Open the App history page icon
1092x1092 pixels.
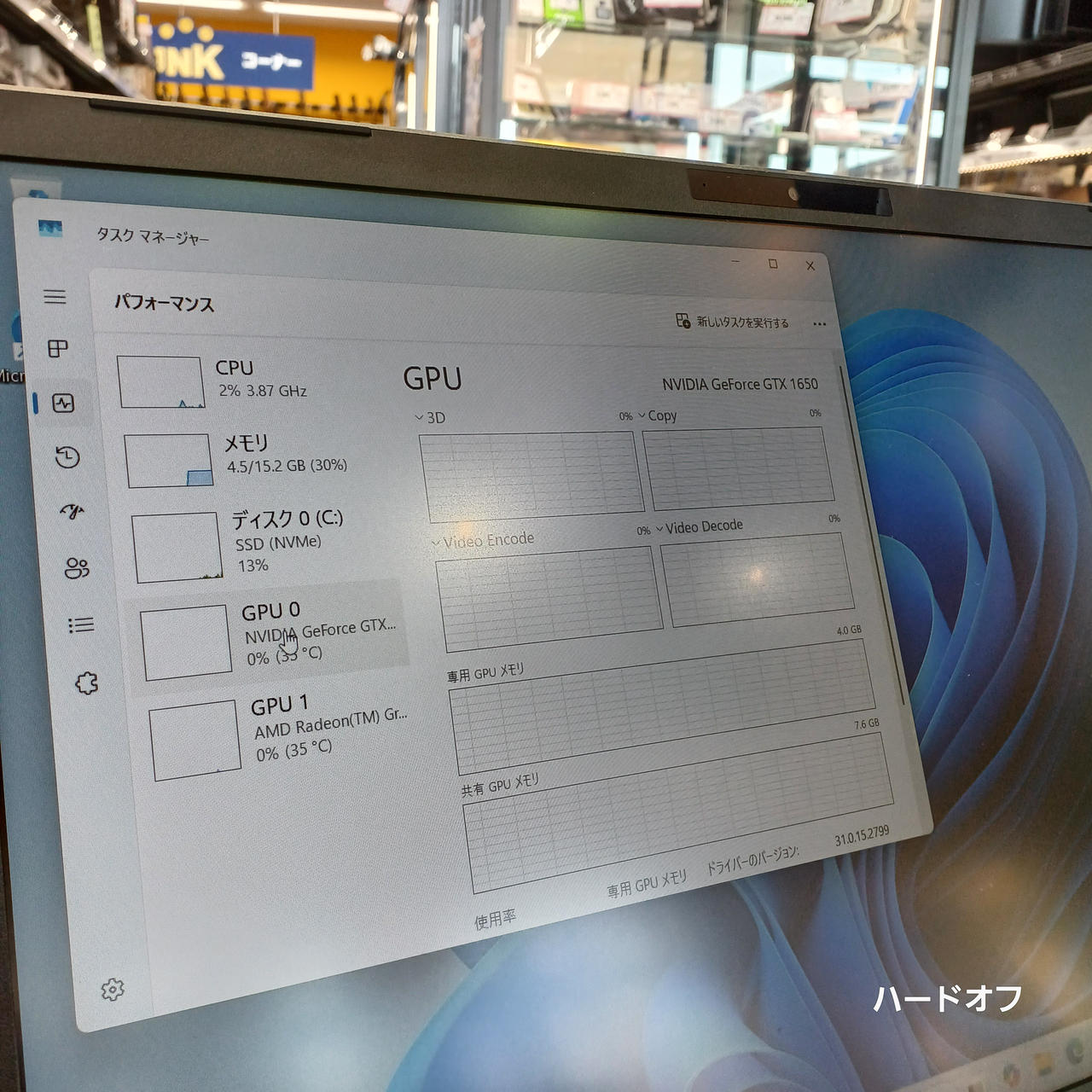(67, 457)
